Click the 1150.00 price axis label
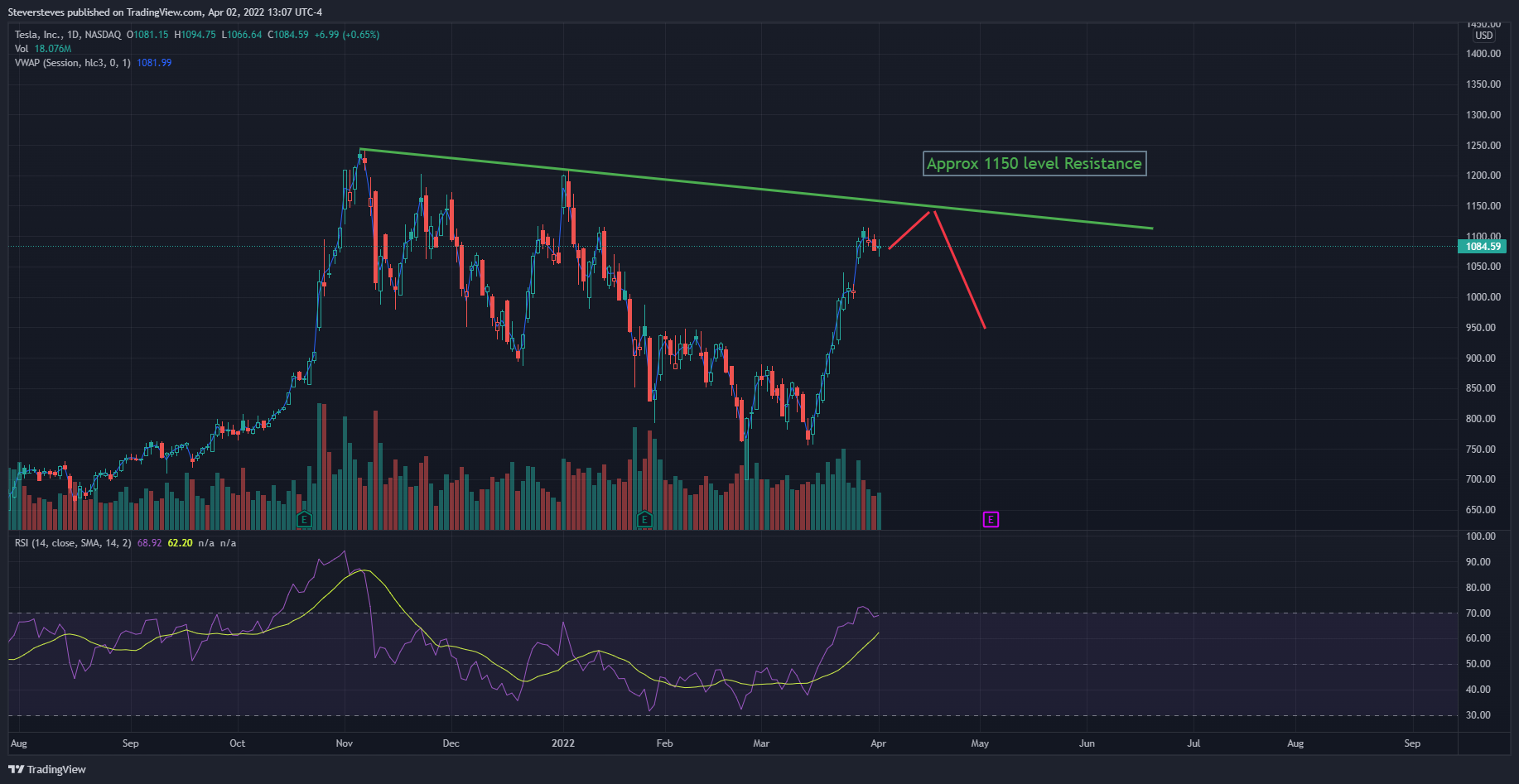 pos(1483,206)
